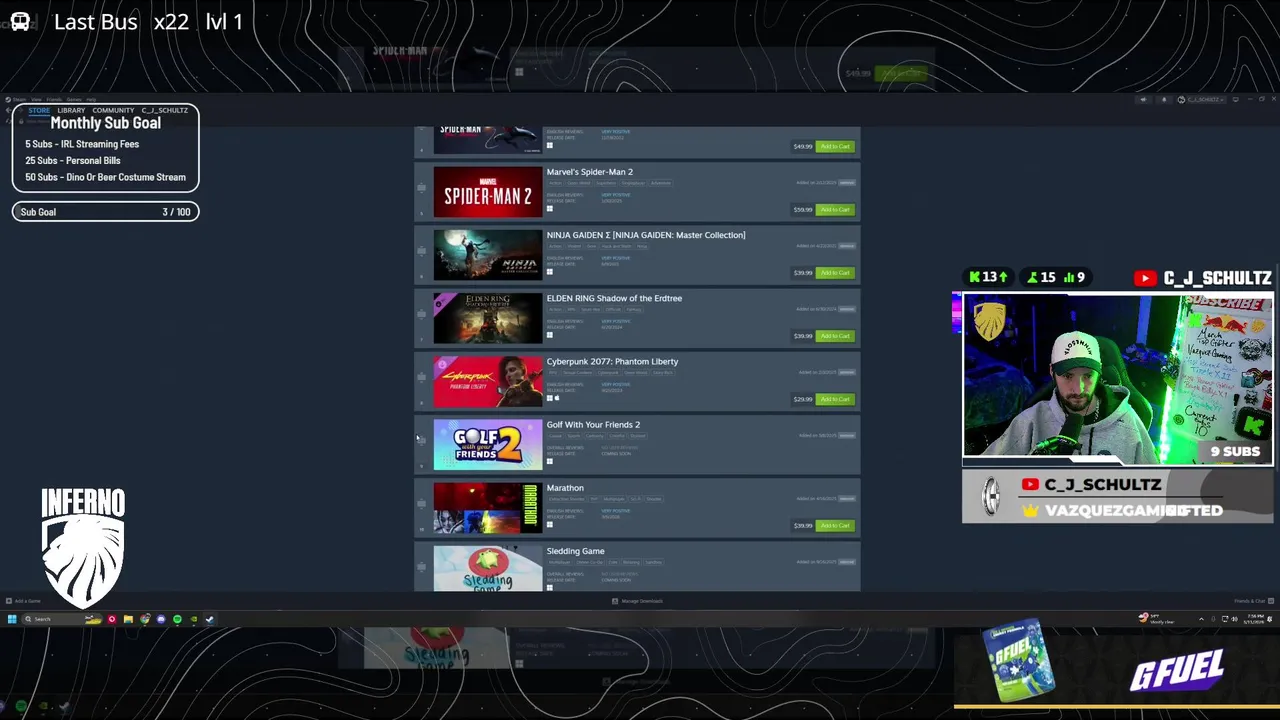Remove Cyberpunk 2077: Phantom Liberty from wishlist
Screen dimensions: 1280x720
pos(847,372)
